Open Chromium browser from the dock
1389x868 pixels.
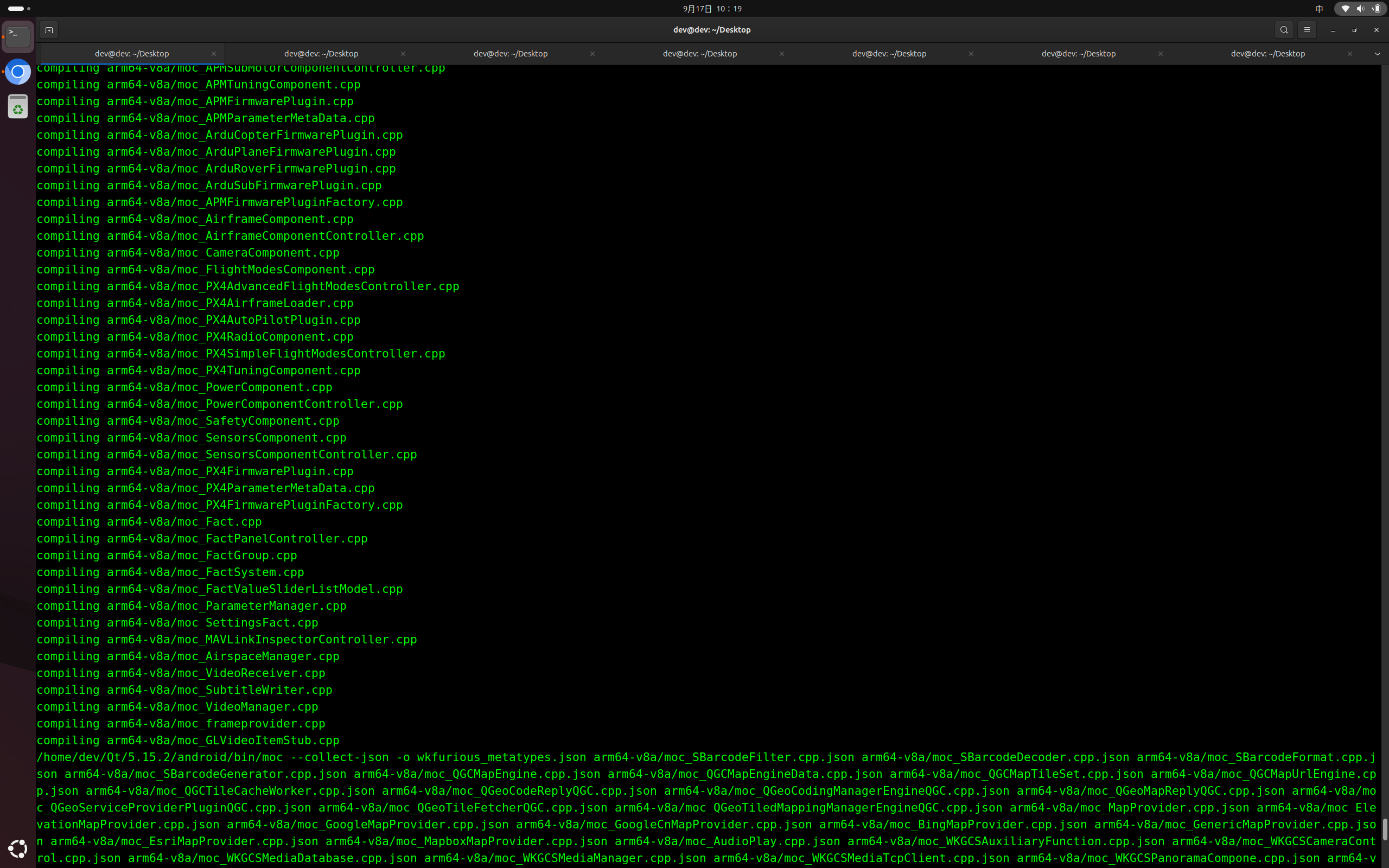pos(18,72)
